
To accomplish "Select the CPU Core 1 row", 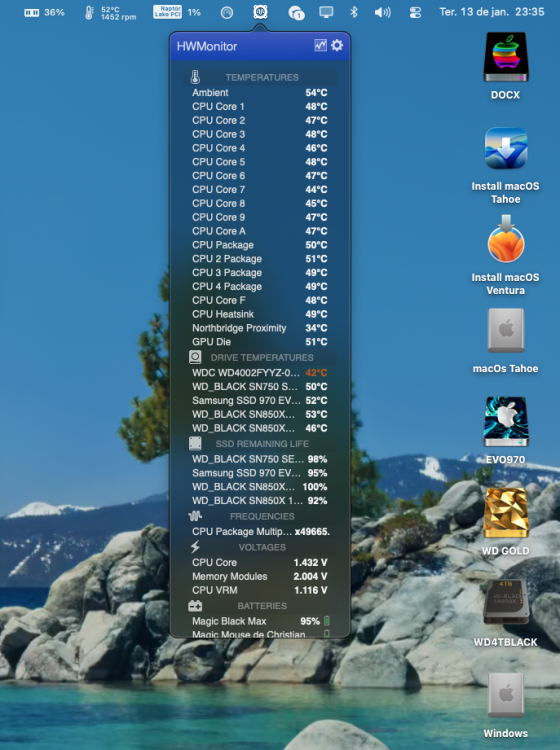I will (x=260, y=106).
